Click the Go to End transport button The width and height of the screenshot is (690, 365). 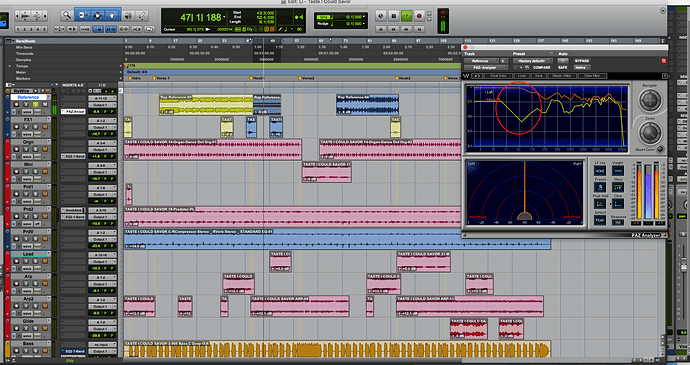tap(419, 29)
